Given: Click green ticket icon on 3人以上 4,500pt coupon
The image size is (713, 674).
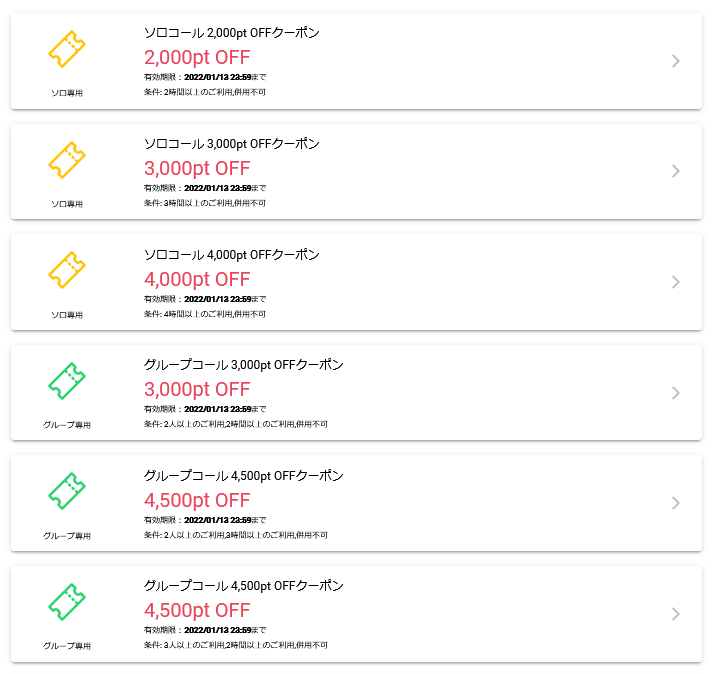Looking at the screenshot, I should (67, 602).
